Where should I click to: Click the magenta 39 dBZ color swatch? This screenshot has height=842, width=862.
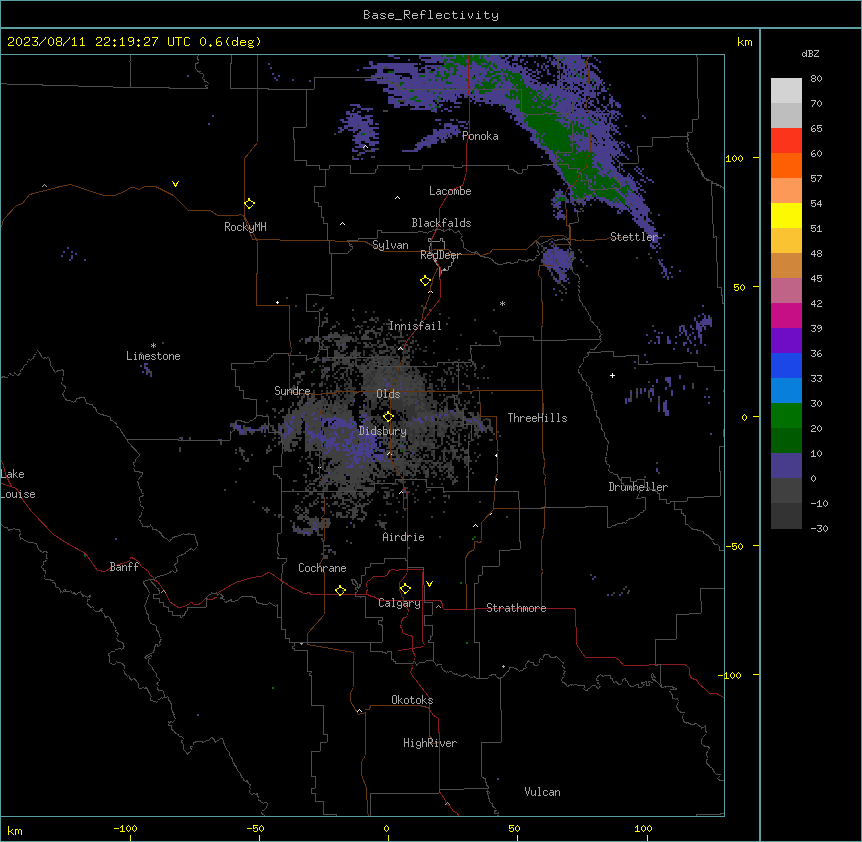786,315
